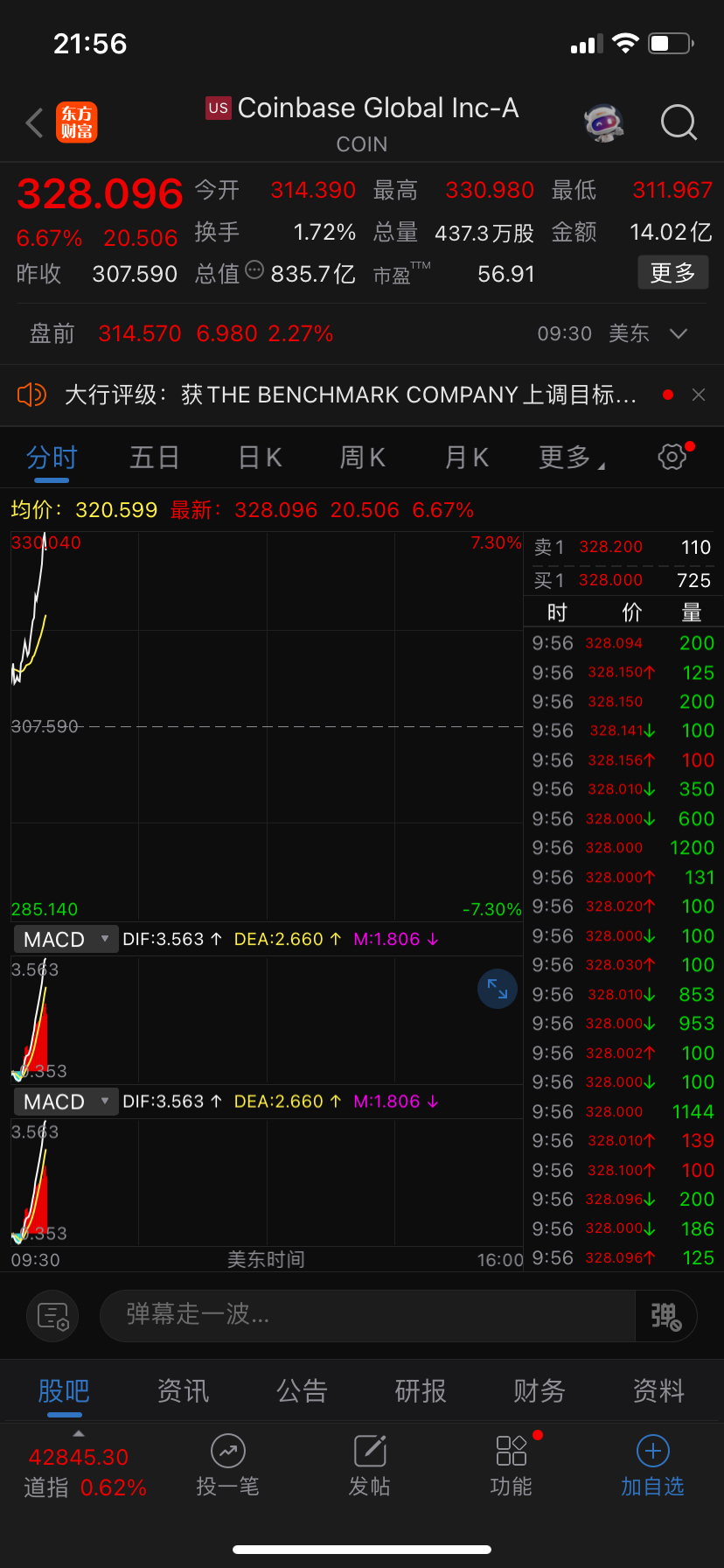Tap the battery status icon
The width and height of the screenshot is (724, 1568).
point(672,44)
